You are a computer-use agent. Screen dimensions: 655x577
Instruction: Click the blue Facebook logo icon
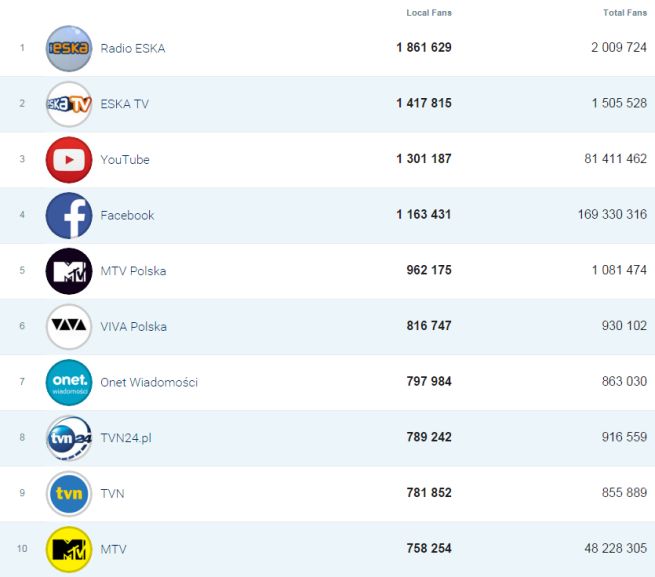click(68, 215)
